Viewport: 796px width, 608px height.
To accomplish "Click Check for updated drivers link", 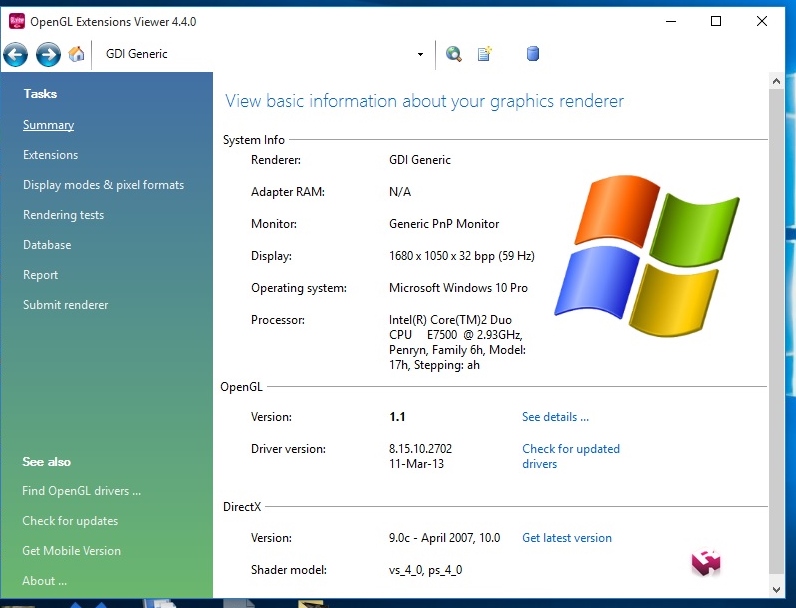I will [571, 456].
